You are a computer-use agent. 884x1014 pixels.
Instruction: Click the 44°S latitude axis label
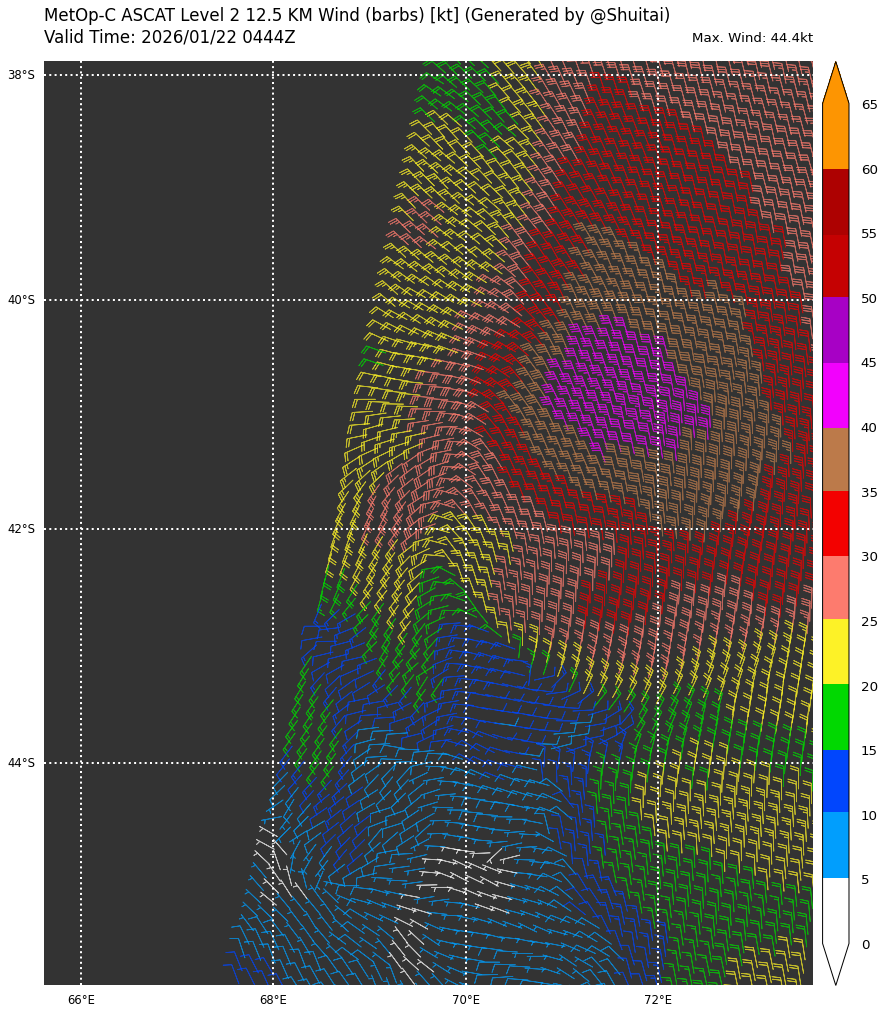tap(21, 763)
